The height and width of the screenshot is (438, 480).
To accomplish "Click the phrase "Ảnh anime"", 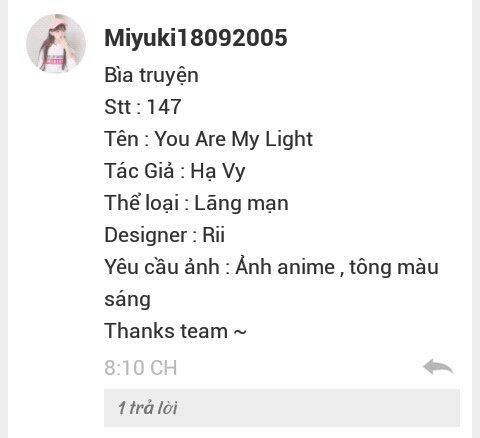I will [285, 267].
